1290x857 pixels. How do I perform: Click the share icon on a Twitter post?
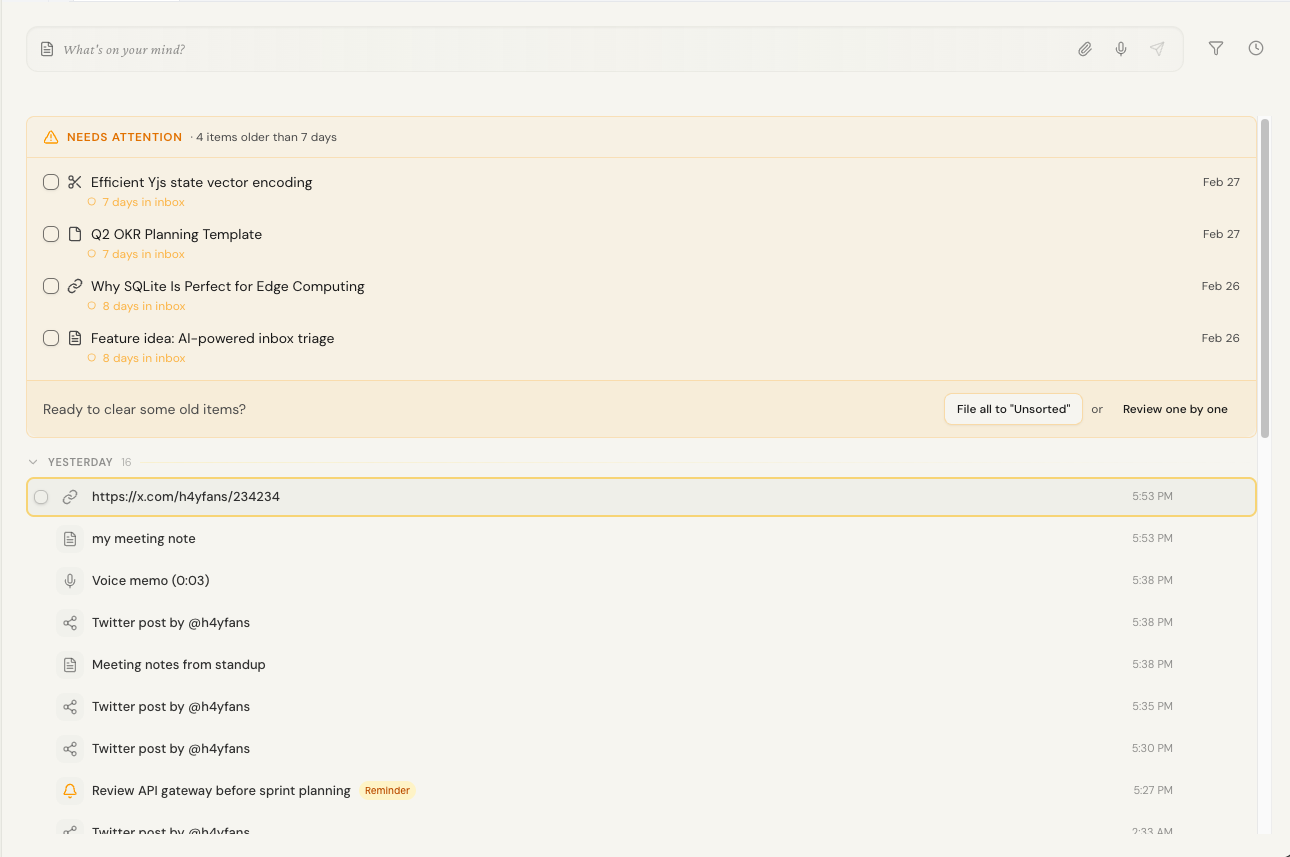(70, 622)
